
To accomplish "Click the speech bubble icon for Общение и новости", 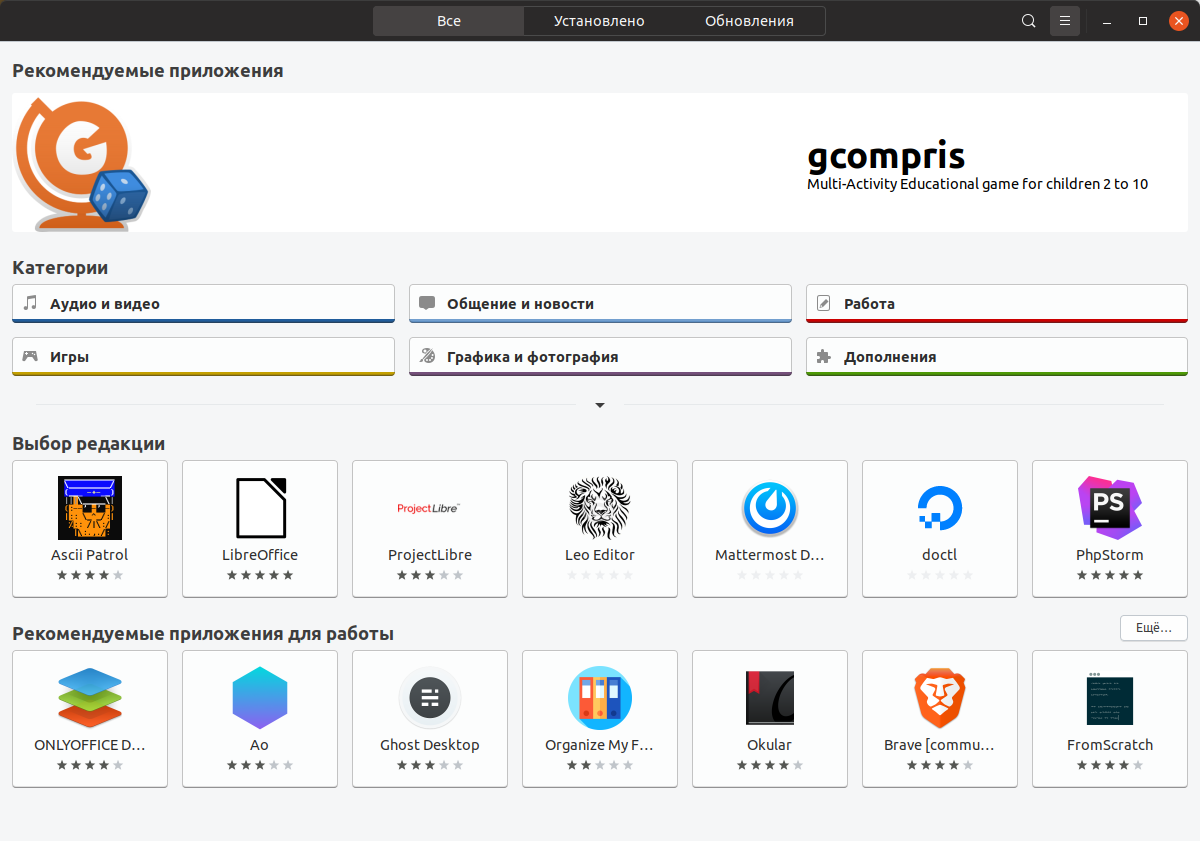I will pyautogui.click(x=427, y=303).
